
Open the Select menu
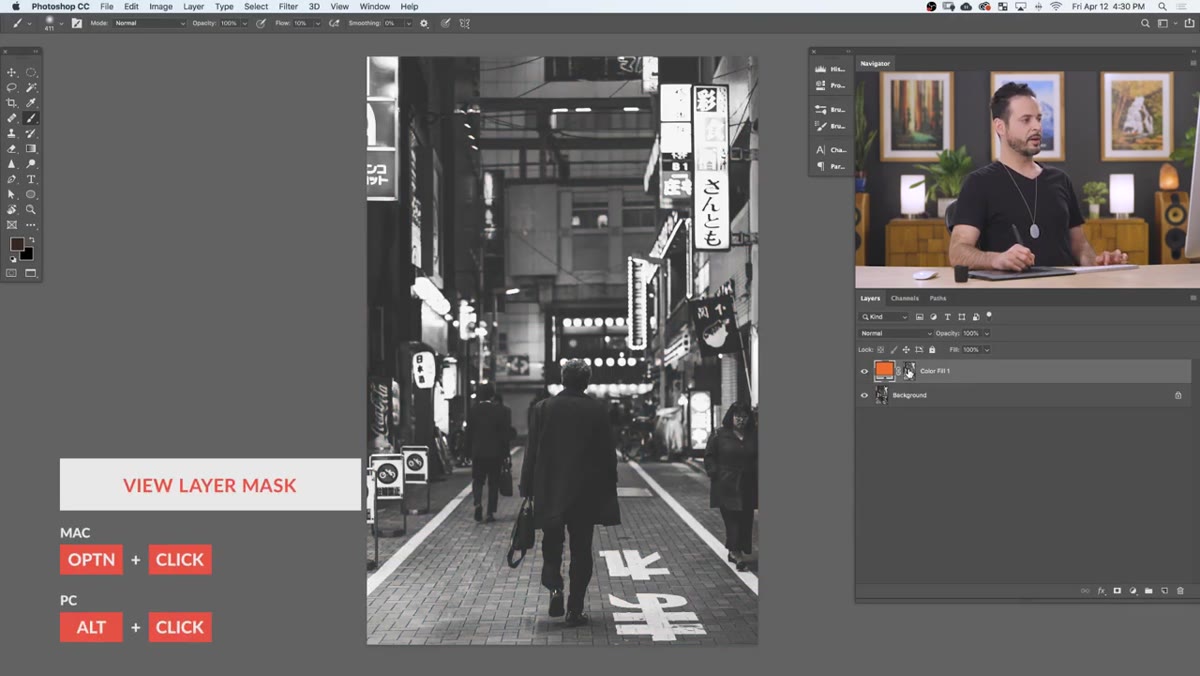tap(256, 6)
